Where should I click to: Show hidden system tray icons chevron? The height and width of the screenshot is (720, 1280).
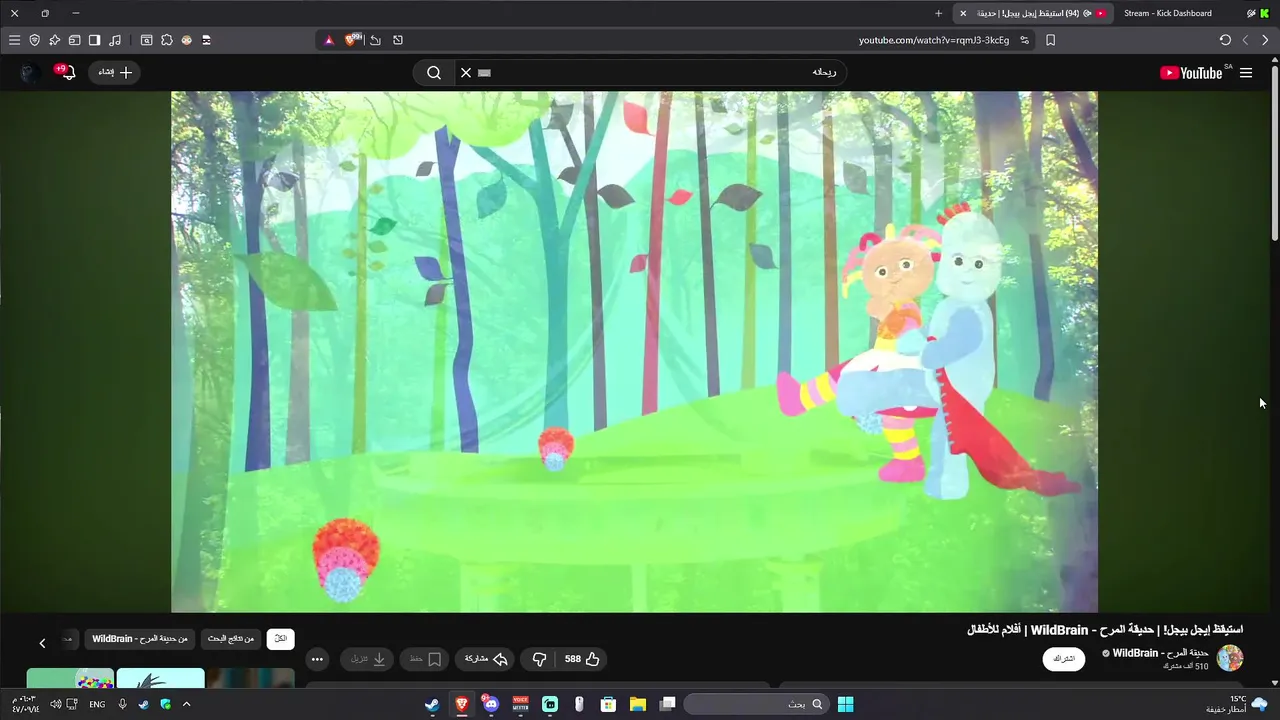click(186, 704)
